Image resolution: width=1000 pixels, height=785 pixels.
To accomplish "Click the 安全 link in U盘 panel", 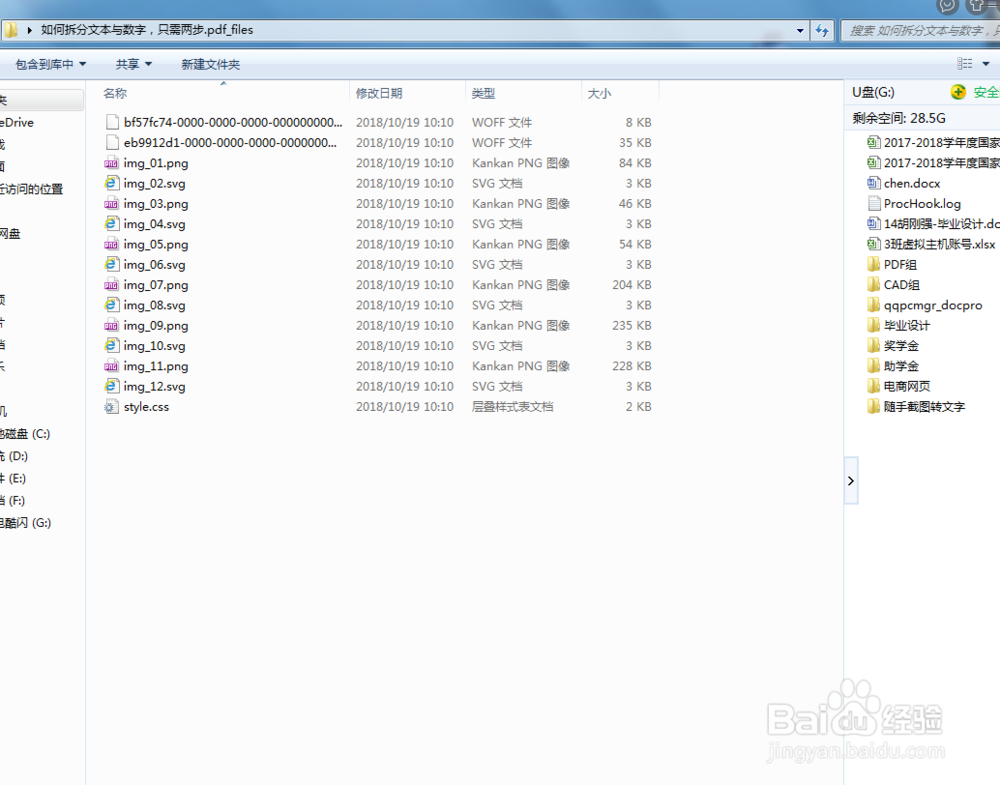I will pyautogui.click(x=986, y=92).
